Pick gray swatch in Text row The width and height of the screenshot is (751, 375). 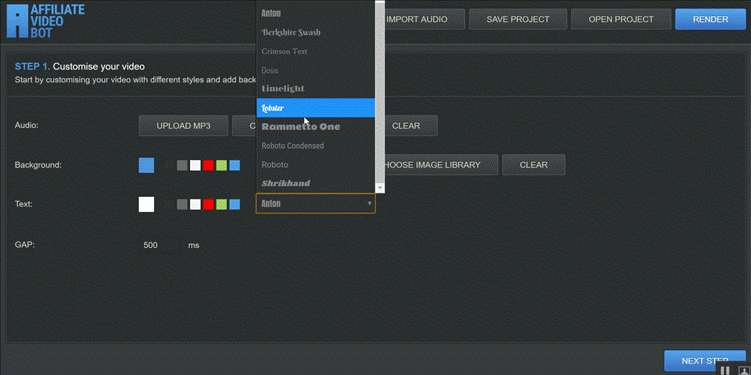pyautogui.click(x=182, y=205)
